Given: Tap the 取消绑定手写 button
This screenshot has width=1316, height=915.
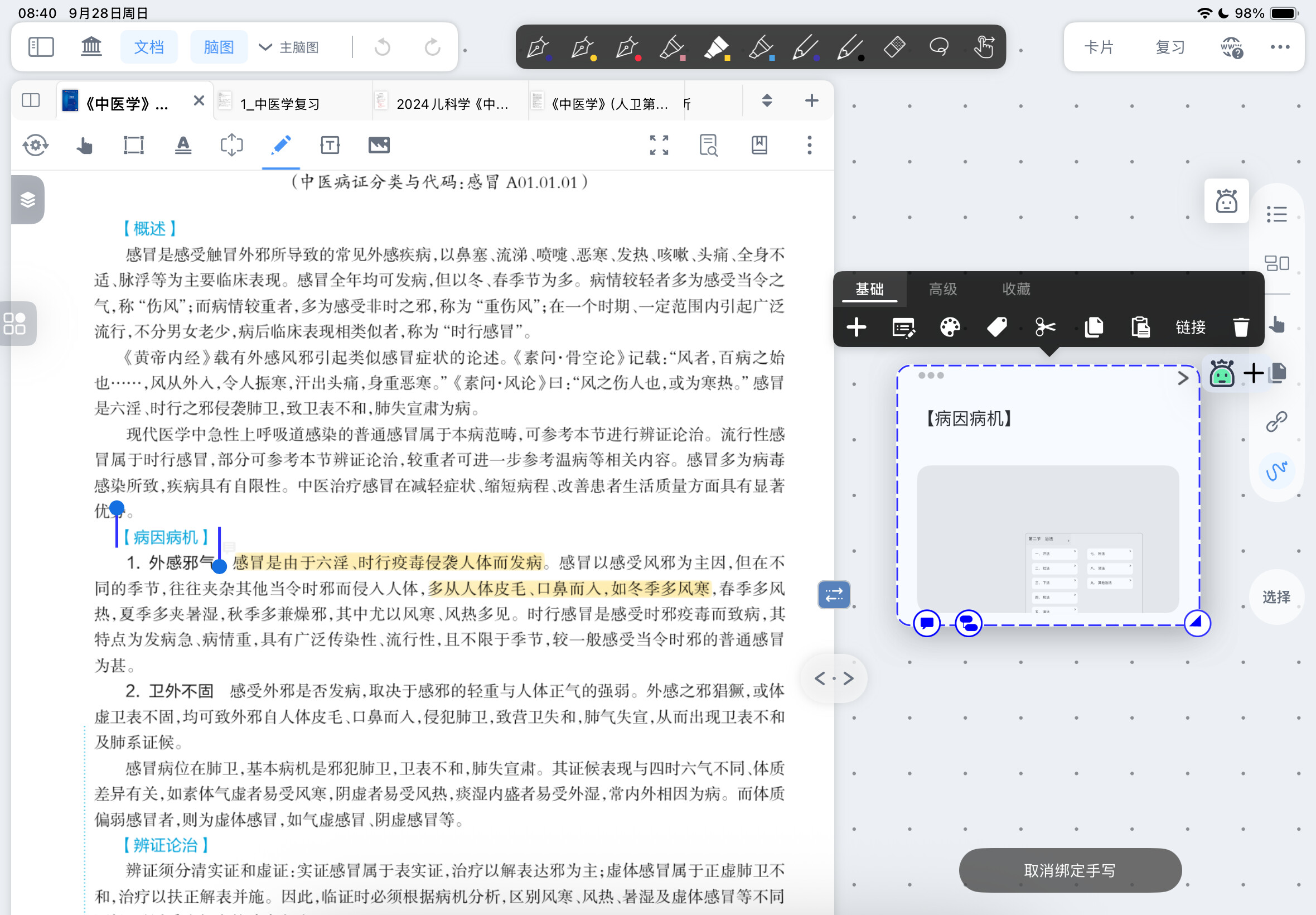Looking at the screenshot, I should (x=1070, y=870).
